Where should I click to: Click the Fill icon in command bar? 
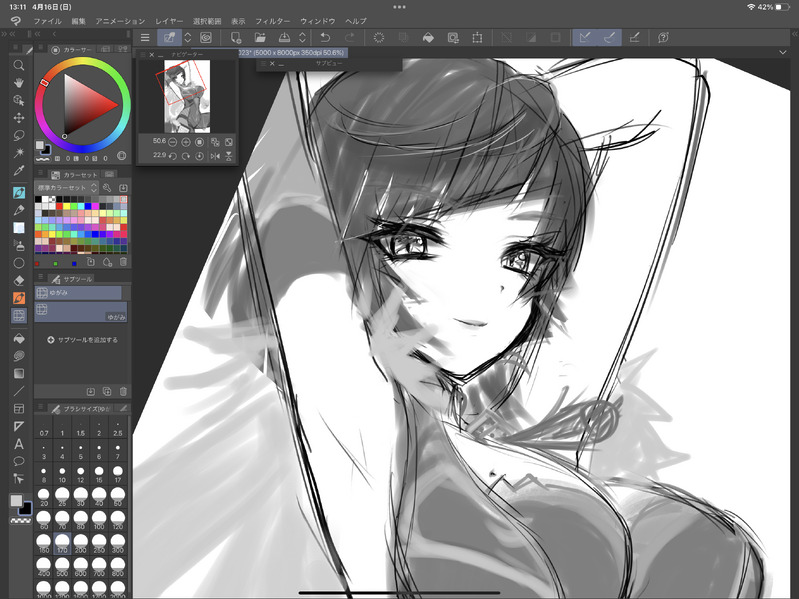[x=429, y=38]
